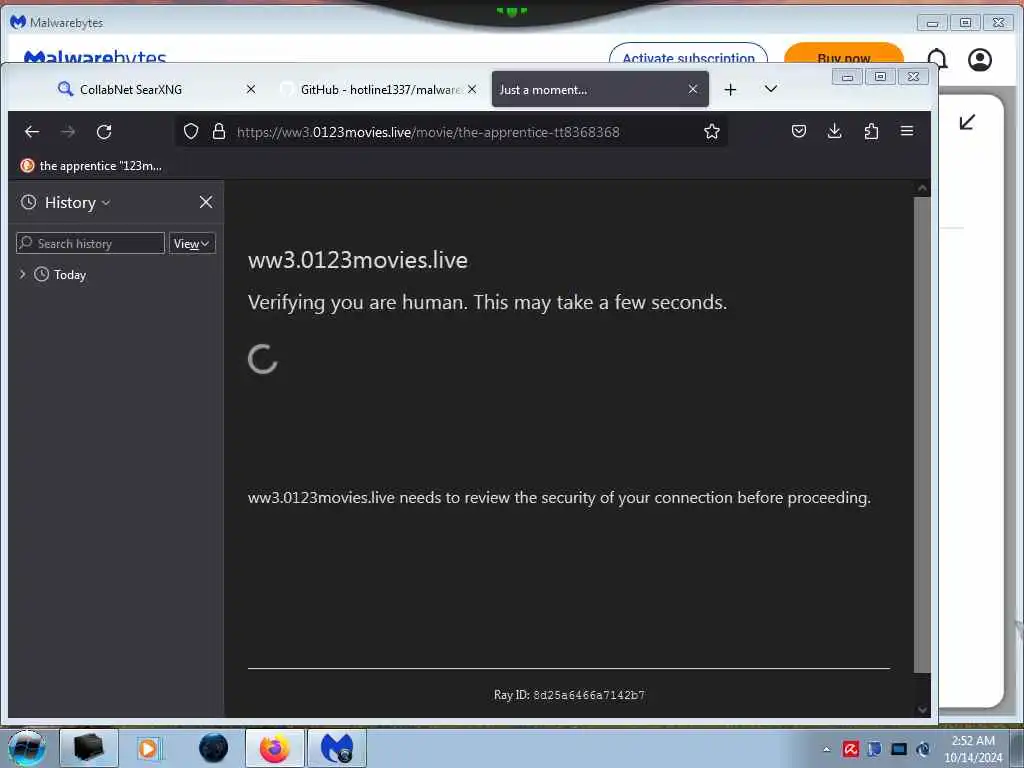
Task: Click the disabled forward arrow
Action: coord(68,132)
